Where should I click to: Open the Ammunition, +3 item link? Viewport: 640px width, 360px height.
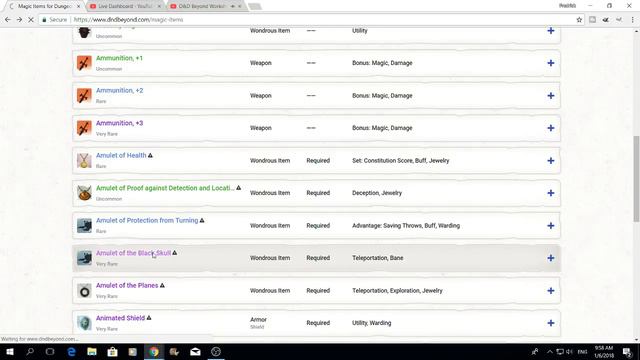click(119, 123)
